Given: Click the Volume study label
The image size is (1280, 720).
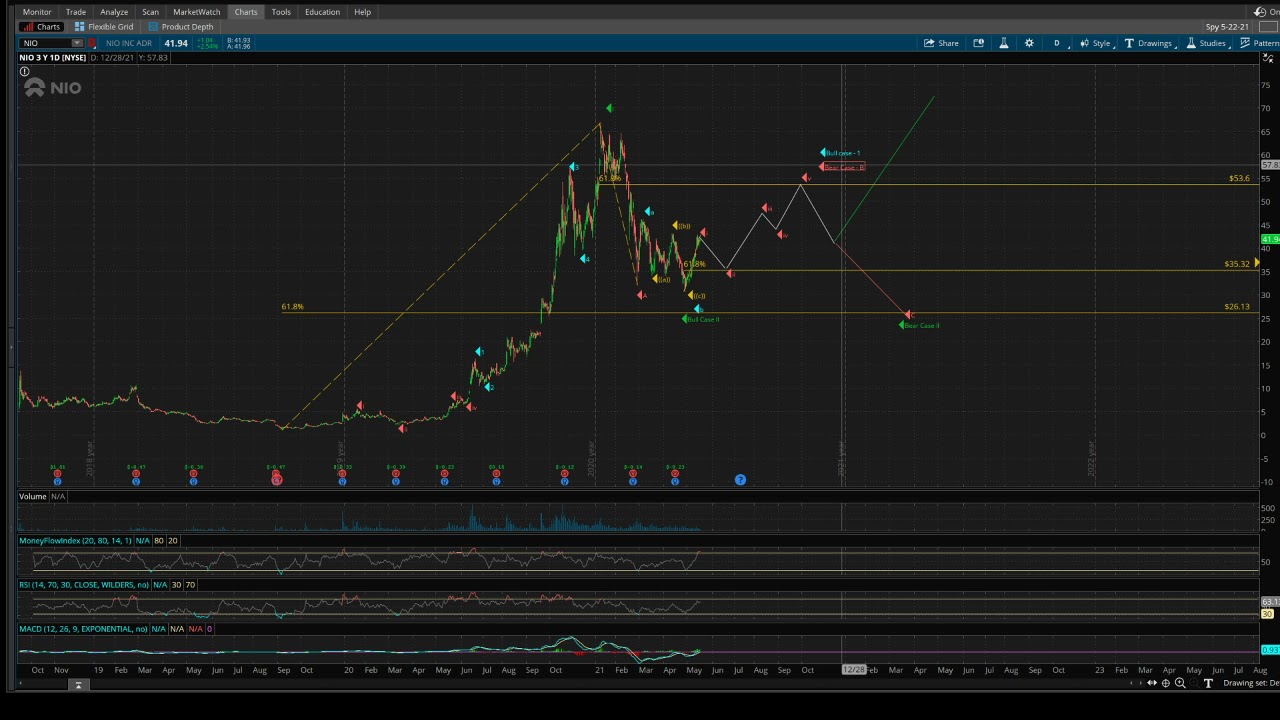Looking at the screenshot, I should [33, 496].
